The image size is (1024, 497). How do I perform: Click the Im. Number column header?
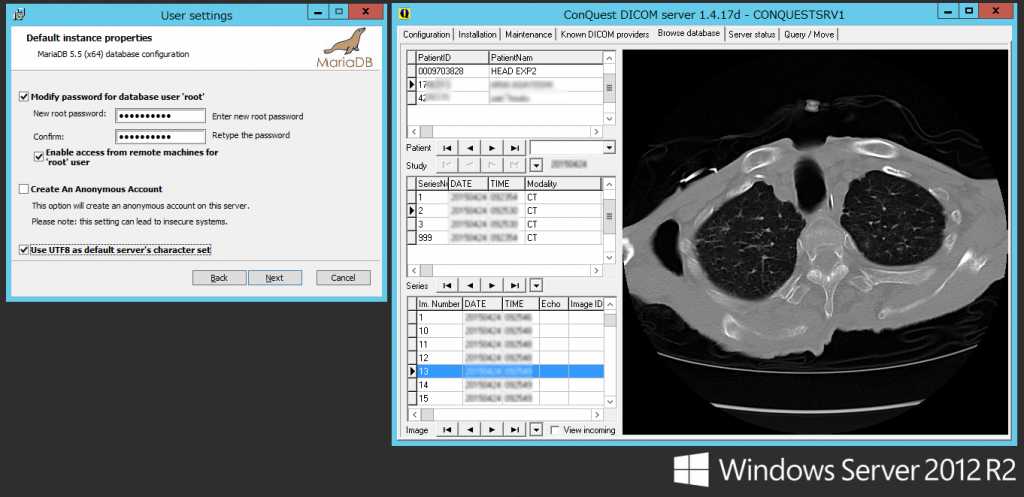click(439, 304)
